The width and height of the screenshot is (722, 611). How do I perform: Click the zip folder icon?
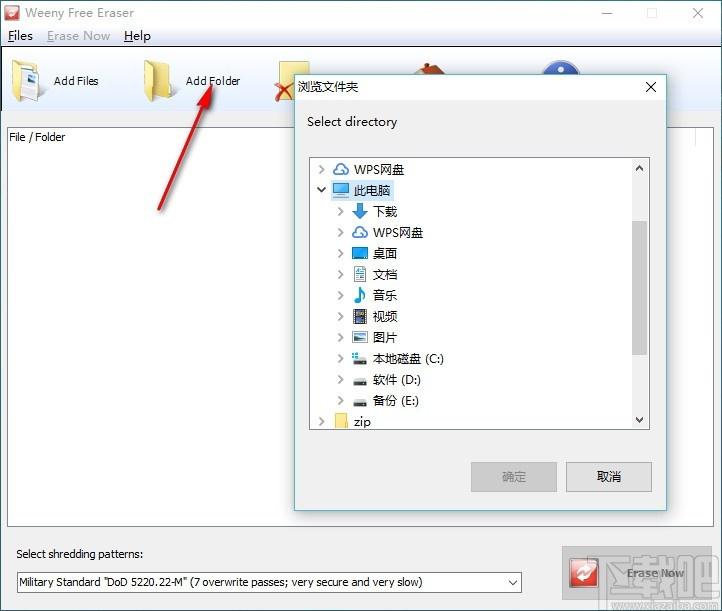[x=341, y=421]
